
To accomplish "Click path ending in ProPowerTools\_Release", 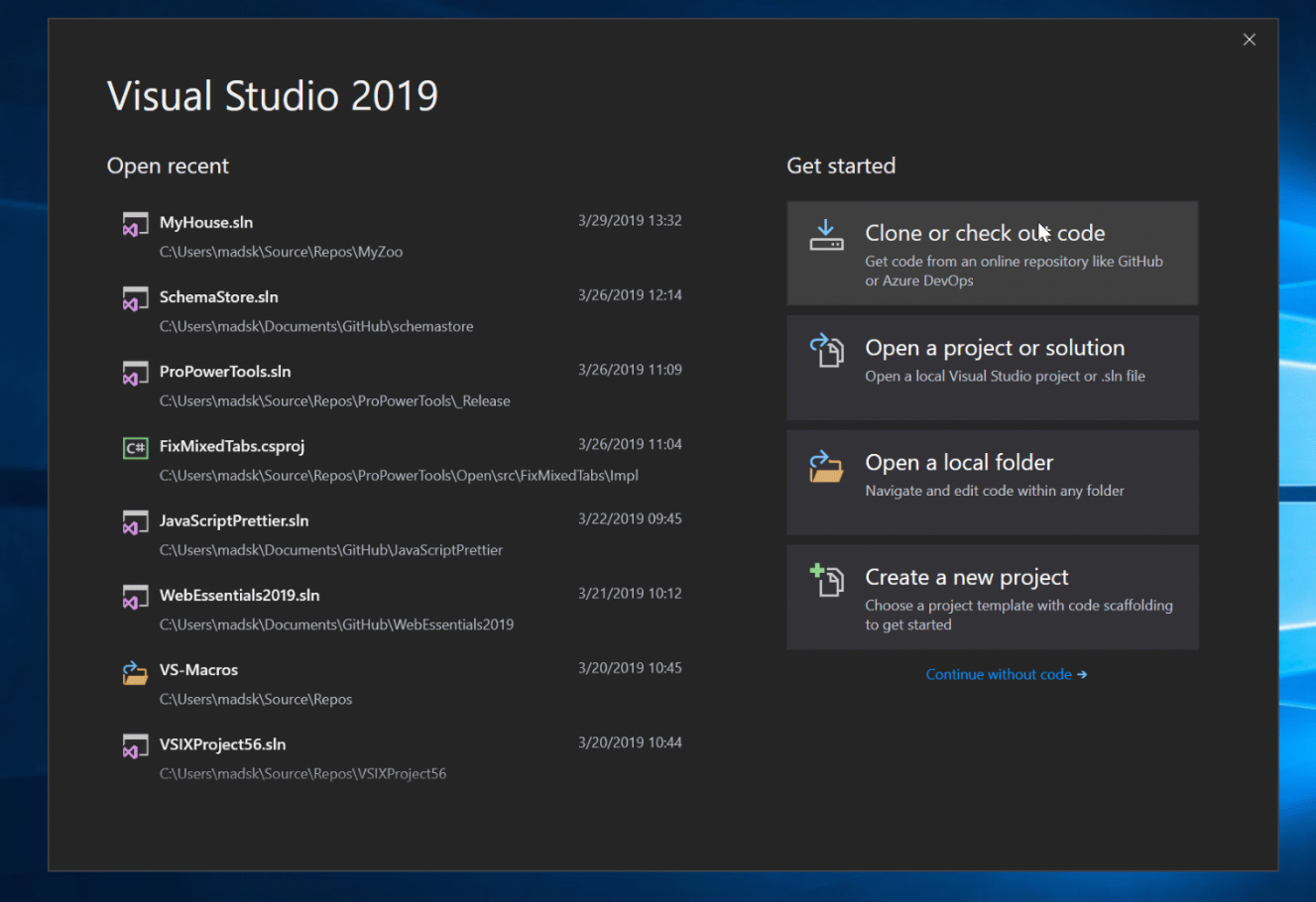I will (x=335, y=400).
